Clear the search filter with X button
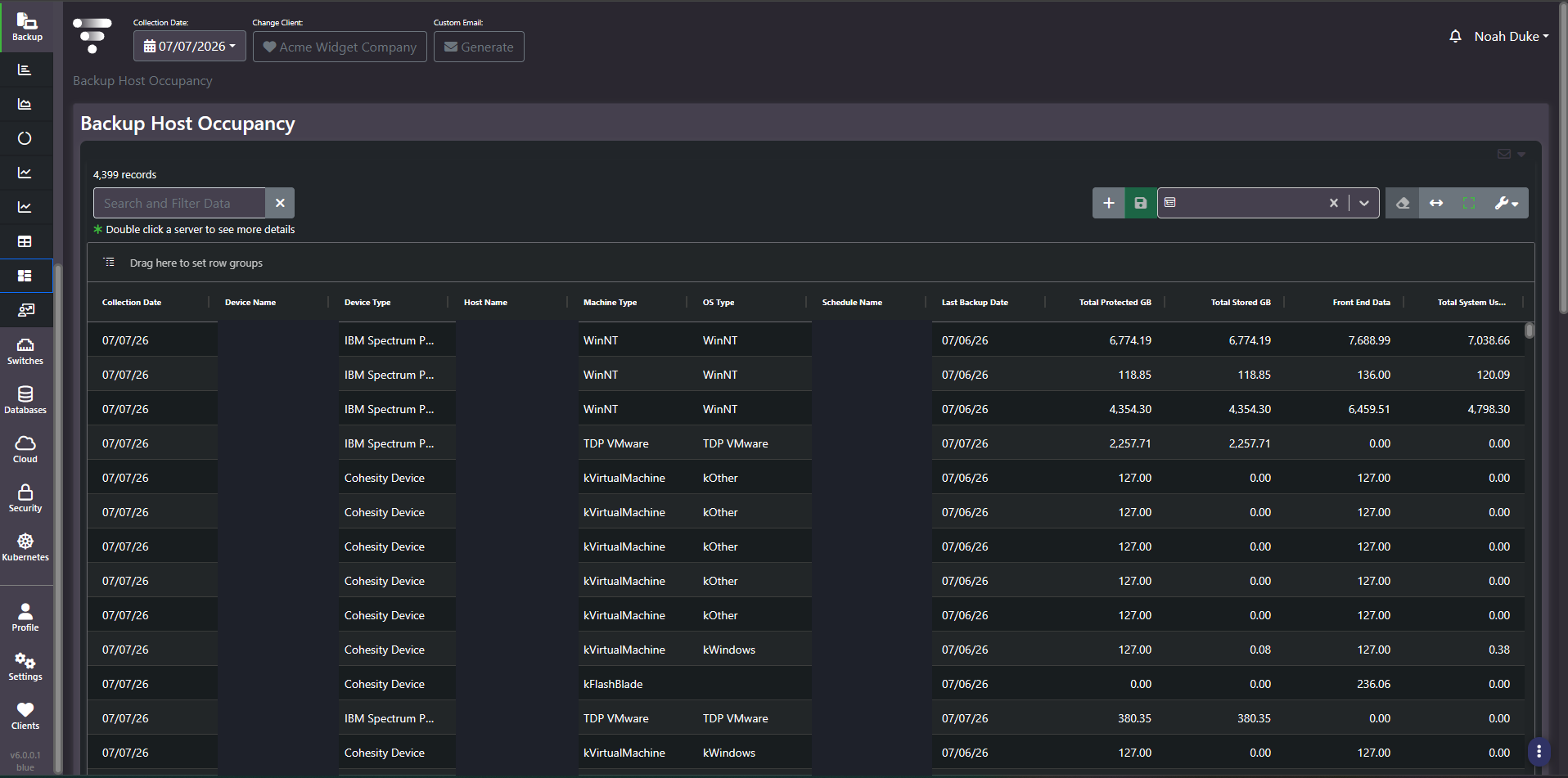Screen dimensions: 1568x778 [x=280, y=203]
